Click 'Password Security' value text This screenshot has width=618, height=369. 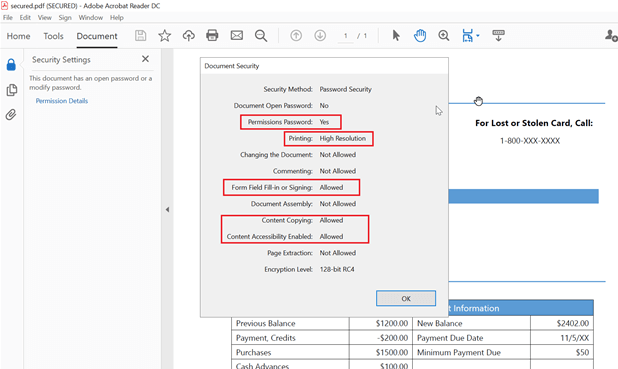pyautogui.click(x=346, y=89)
